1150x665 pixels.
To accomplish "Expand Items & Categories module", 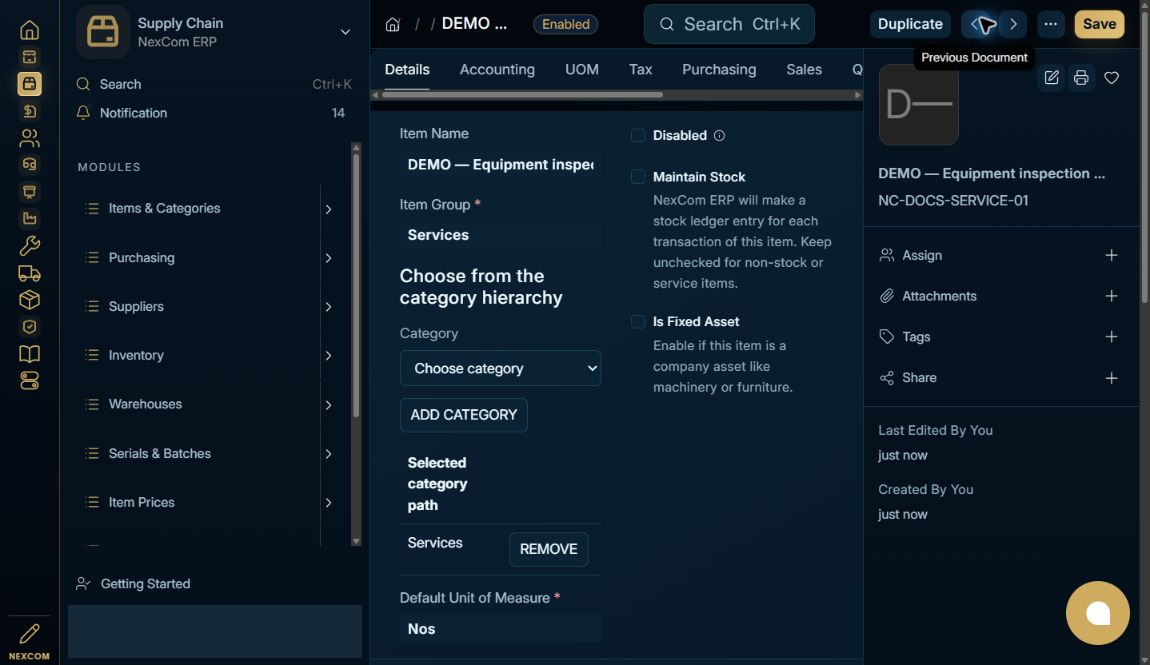I will pos(328,209).
